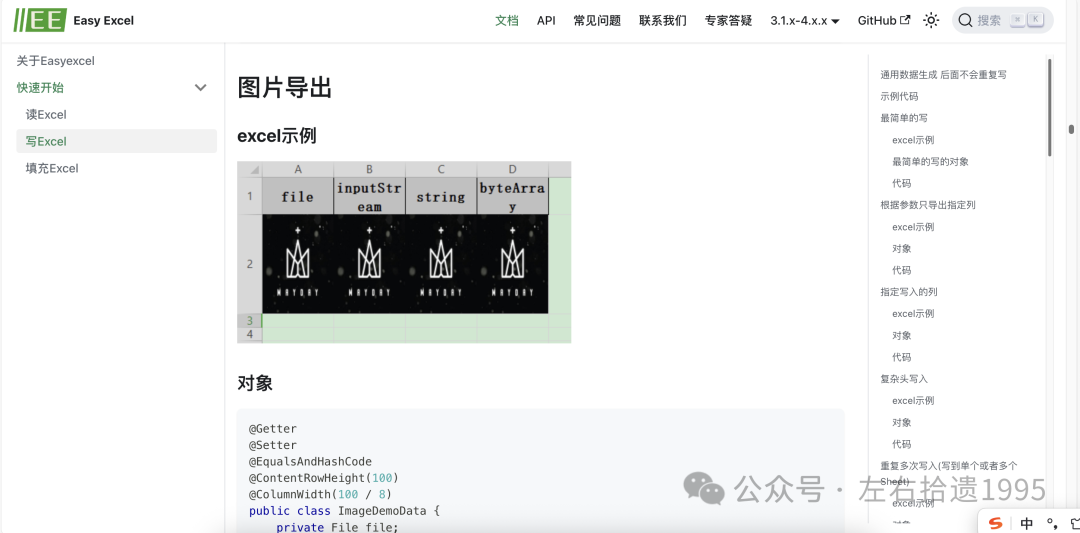Click the search magnifier icon
The image size is (1080, 533).
tap(965, 20)
